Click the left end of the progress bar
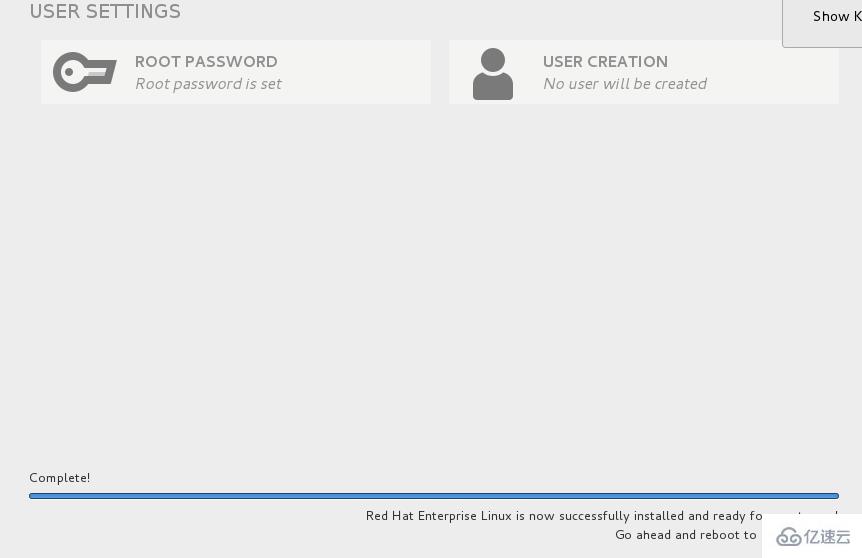862x558 pixels. click(x=36, y=495)
